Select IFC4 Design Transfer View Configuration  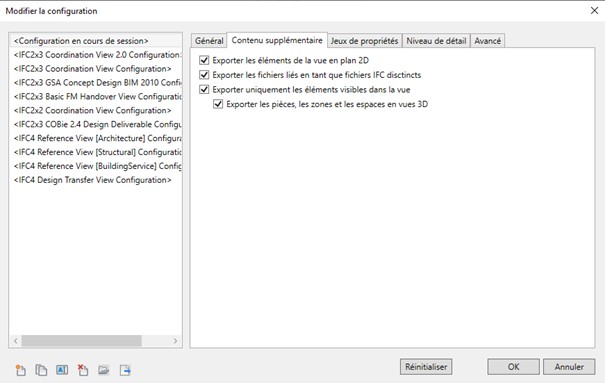95,180
